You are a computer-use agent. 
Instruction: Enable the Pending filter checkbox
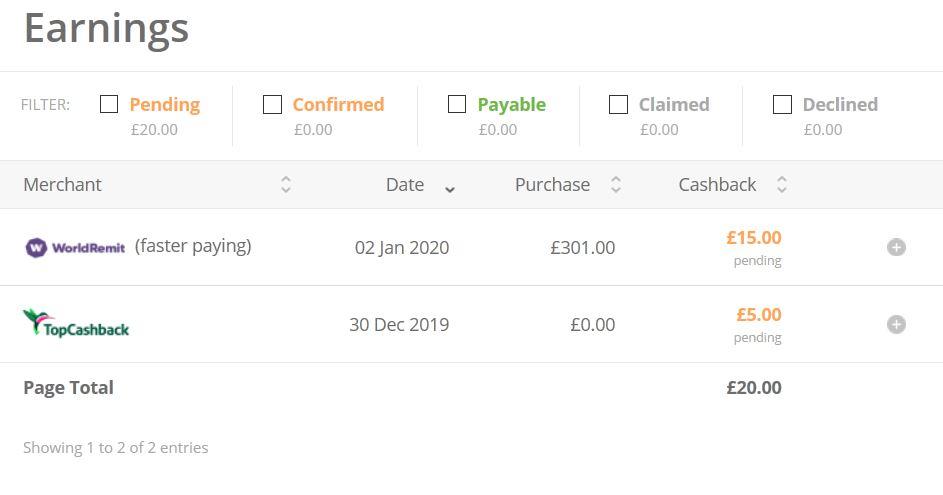tap(109, 104)
